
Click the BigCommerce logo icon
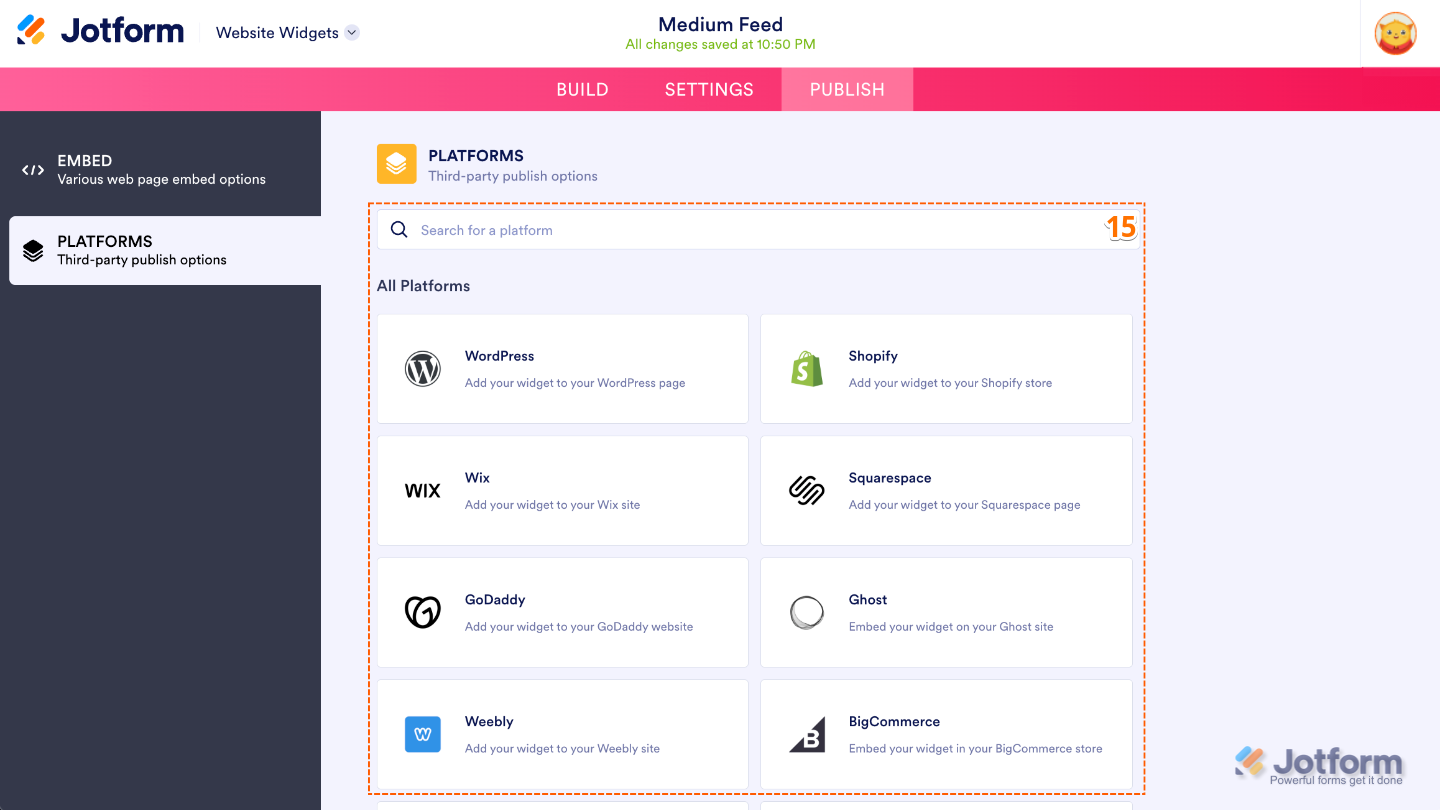coord(807,735)
